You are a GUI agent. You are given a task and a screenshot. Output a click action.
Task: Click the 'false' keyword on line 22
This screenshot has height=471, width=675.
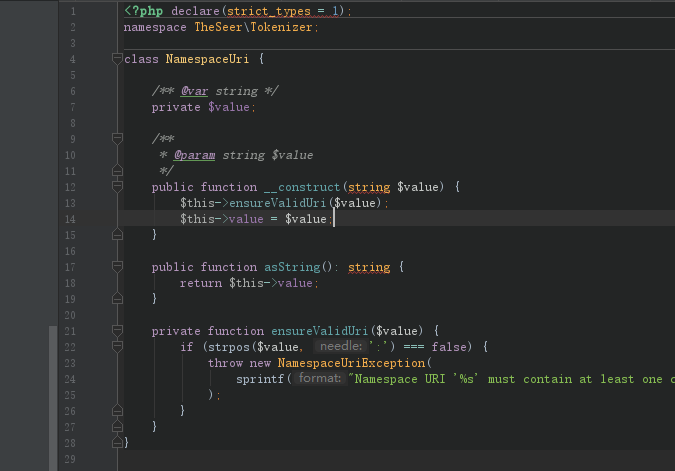coord(449,347)
